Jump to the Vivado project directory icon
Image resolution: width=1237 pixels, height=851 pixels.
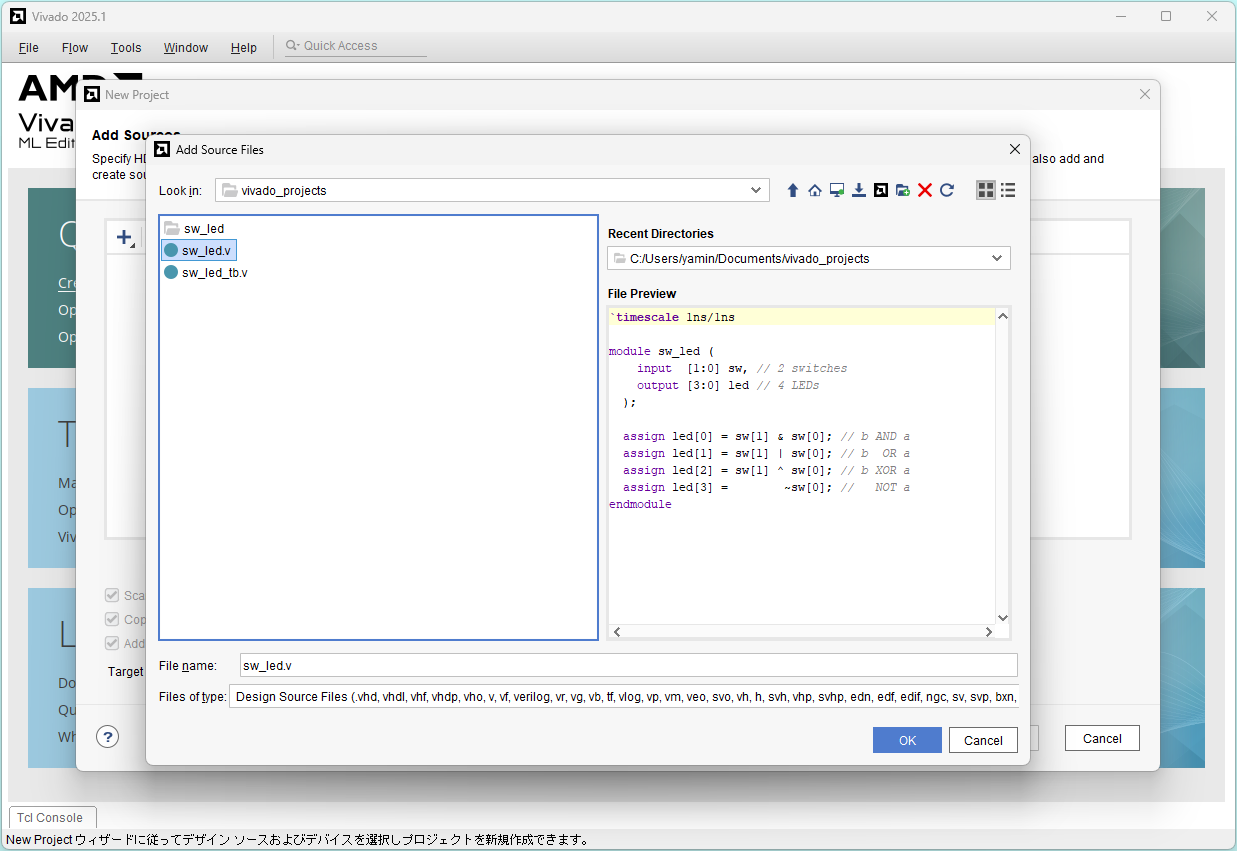[881, 190]
